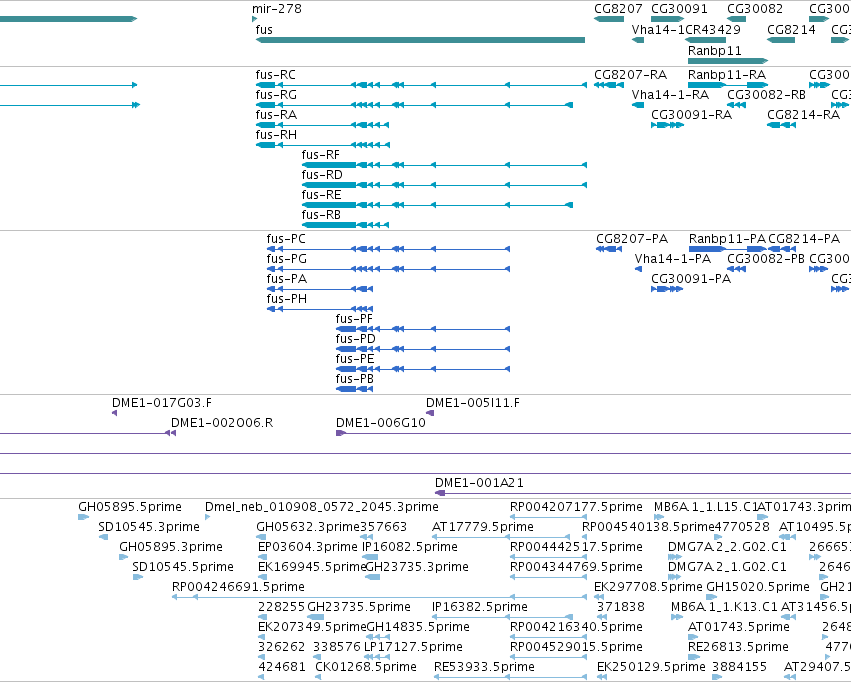Image resolution: width=851 pixels, height=682 pixels.
Task: Select EST RE26813.5prime
Action: [x=694, y=658]
